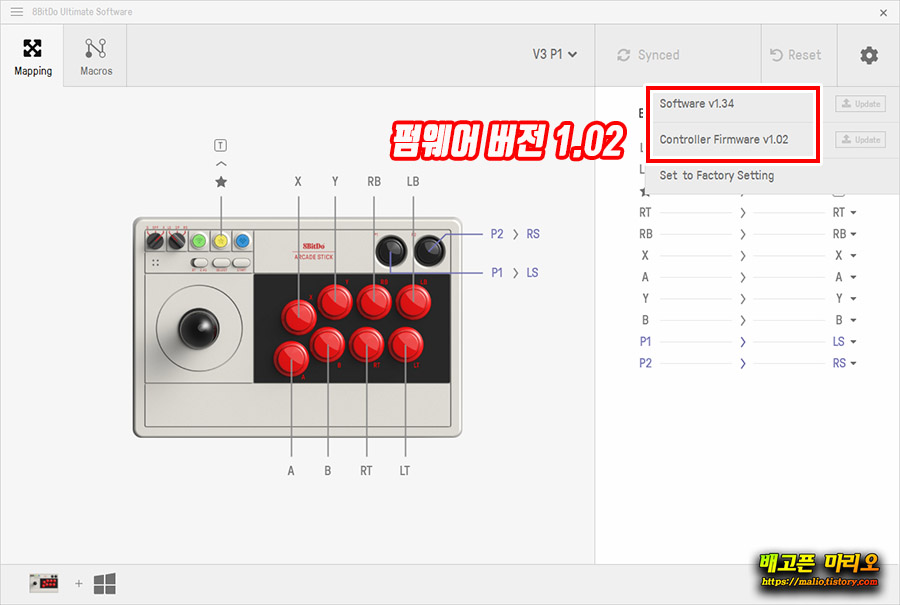Click the joystick ball on the arcade stick
Viewport: 900px width, 605px height.
click(199, 328)
